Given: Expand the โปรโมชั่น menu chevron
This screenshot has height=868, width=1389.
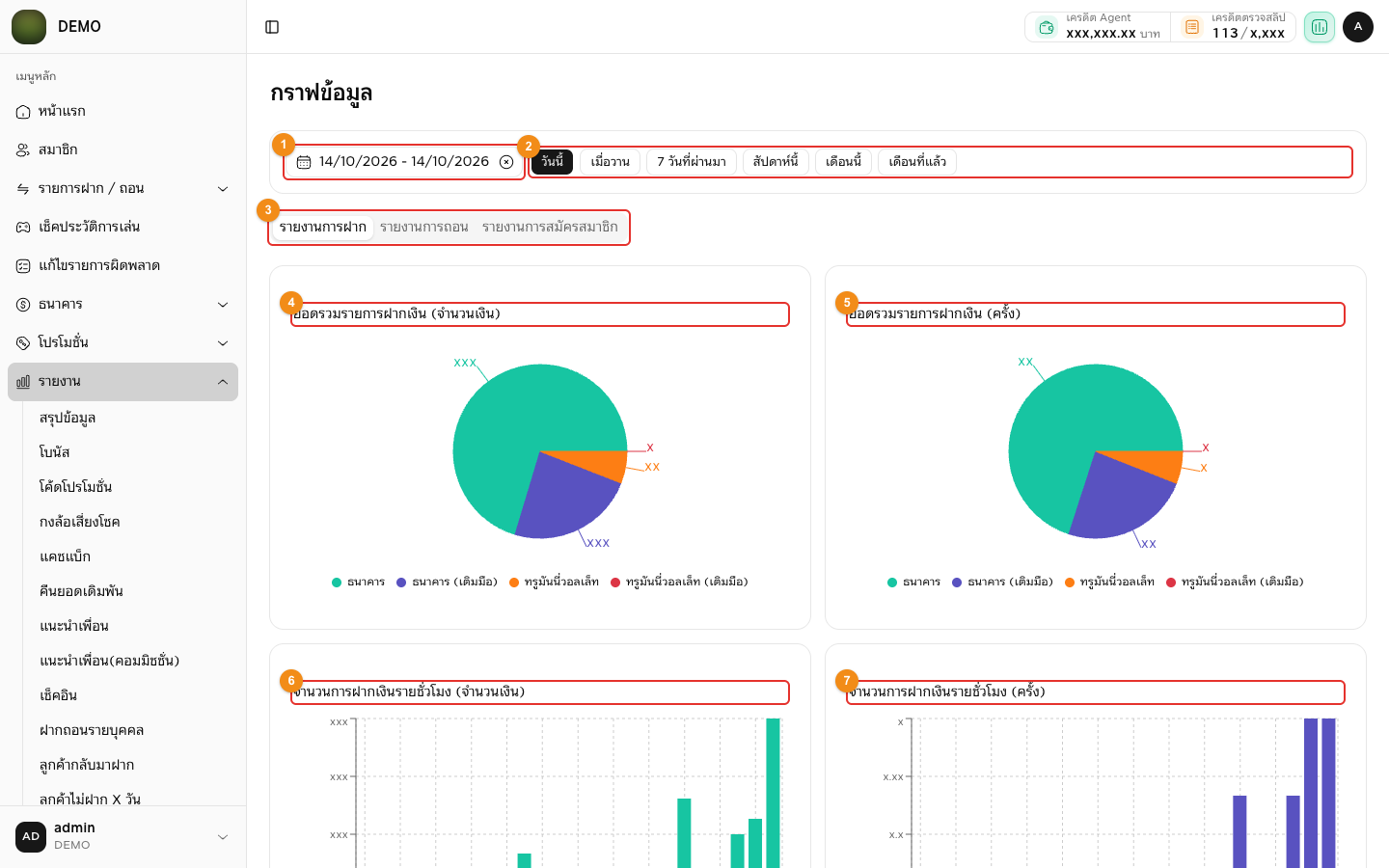Looking at the screenshot, I should [223, 343].
